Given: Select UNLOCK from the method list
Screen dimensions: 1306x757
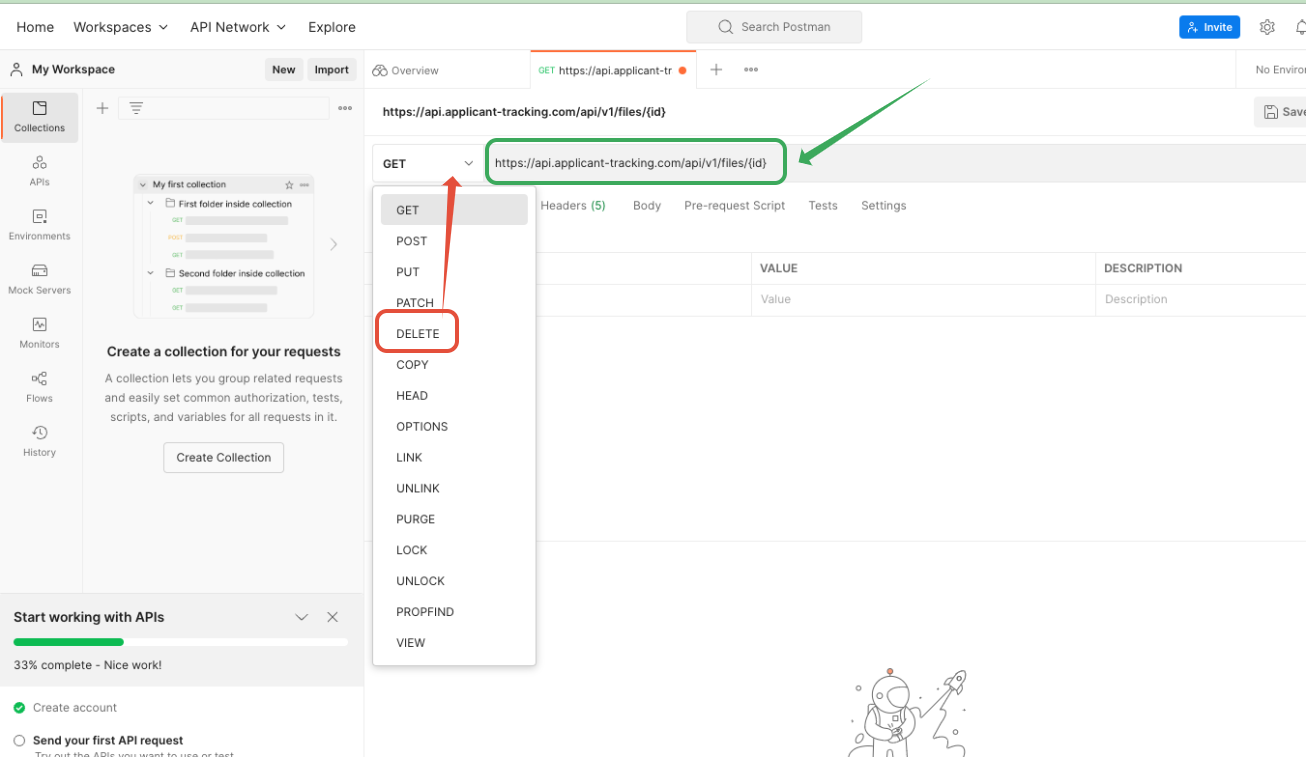Looking at the screenshot, I should [454, 581].
